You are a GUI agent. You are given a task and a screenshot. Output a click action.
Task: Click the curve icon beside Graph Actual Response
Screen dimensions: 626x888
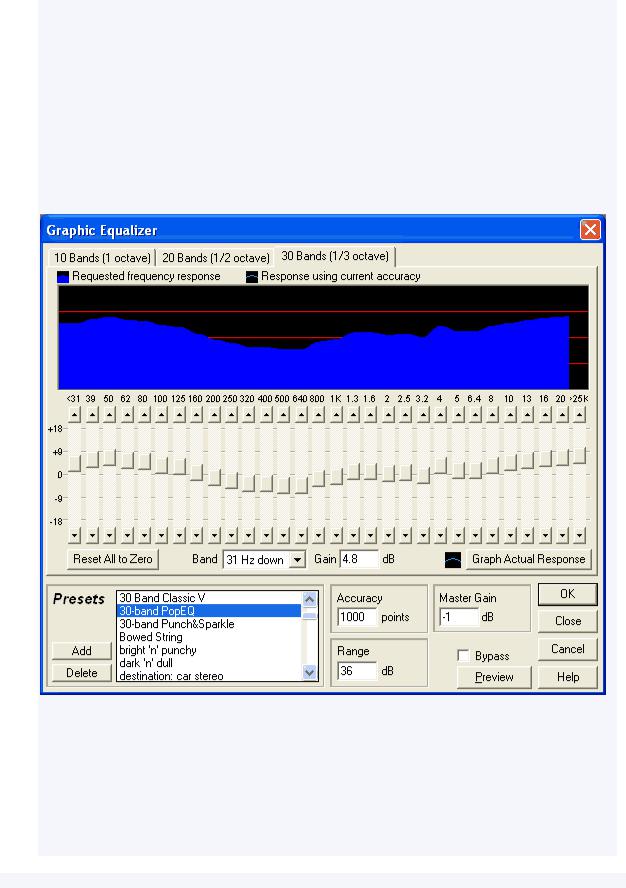453,560
